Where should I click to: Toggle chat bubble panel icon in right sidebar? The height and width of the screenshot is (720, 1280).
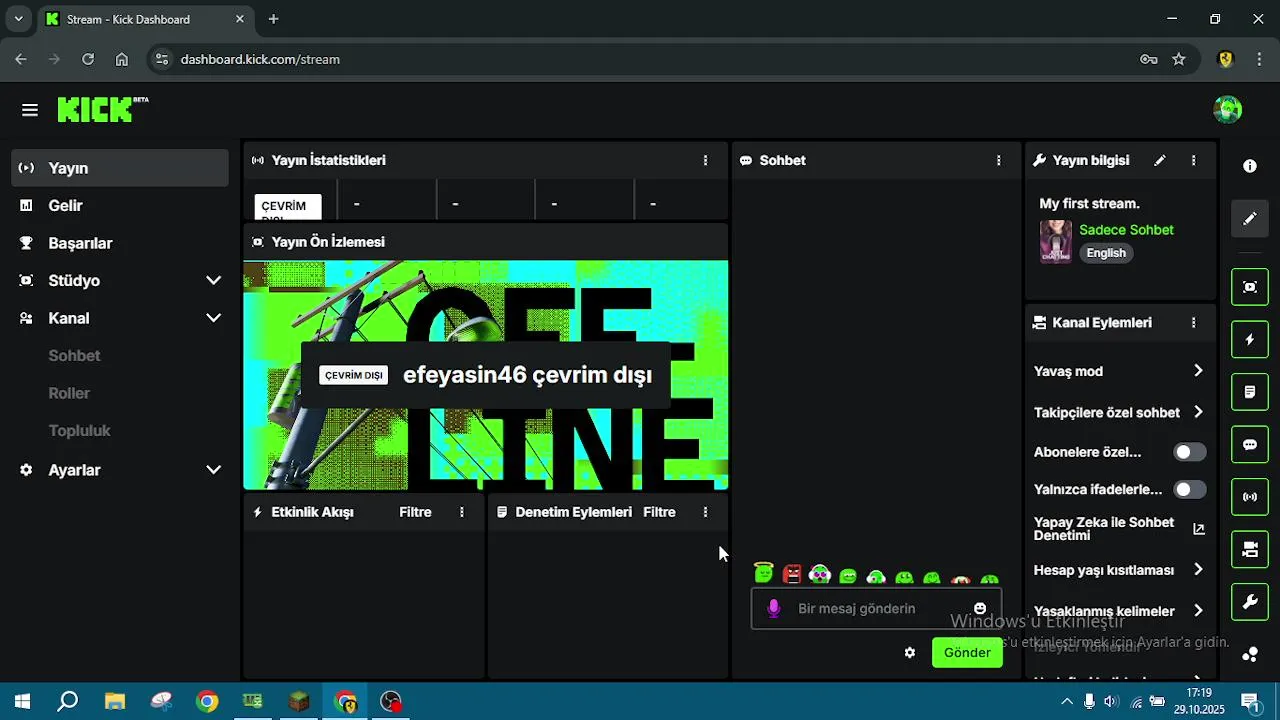click(1250, 444)
